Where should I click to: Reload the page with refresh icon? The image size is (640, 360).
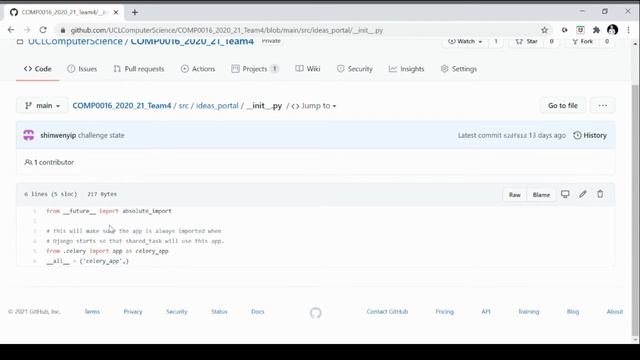coord(43,30)
